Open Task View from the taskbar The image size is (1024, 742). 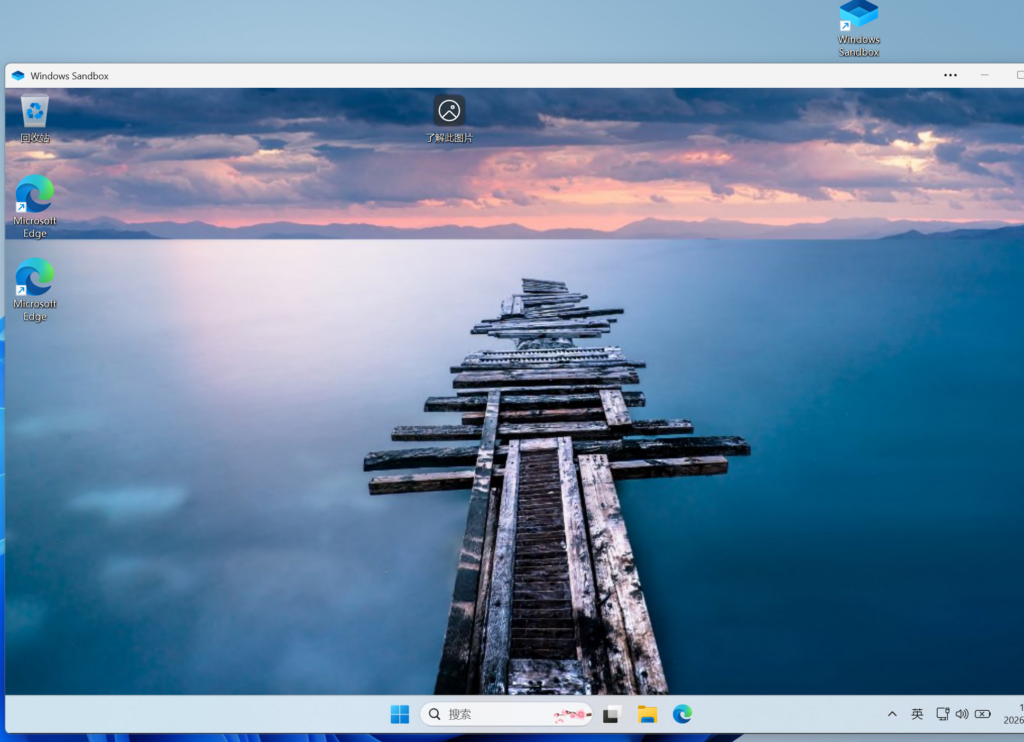(612, 714)
